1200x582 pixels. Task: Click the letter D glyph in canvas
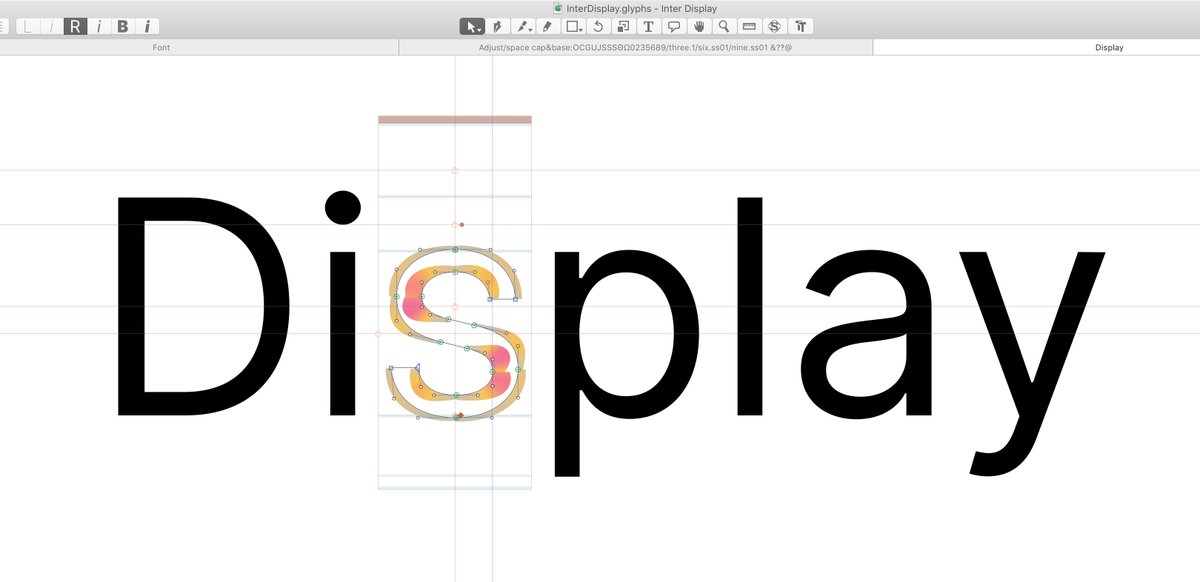pyautogui.click(x=203, y=306)
